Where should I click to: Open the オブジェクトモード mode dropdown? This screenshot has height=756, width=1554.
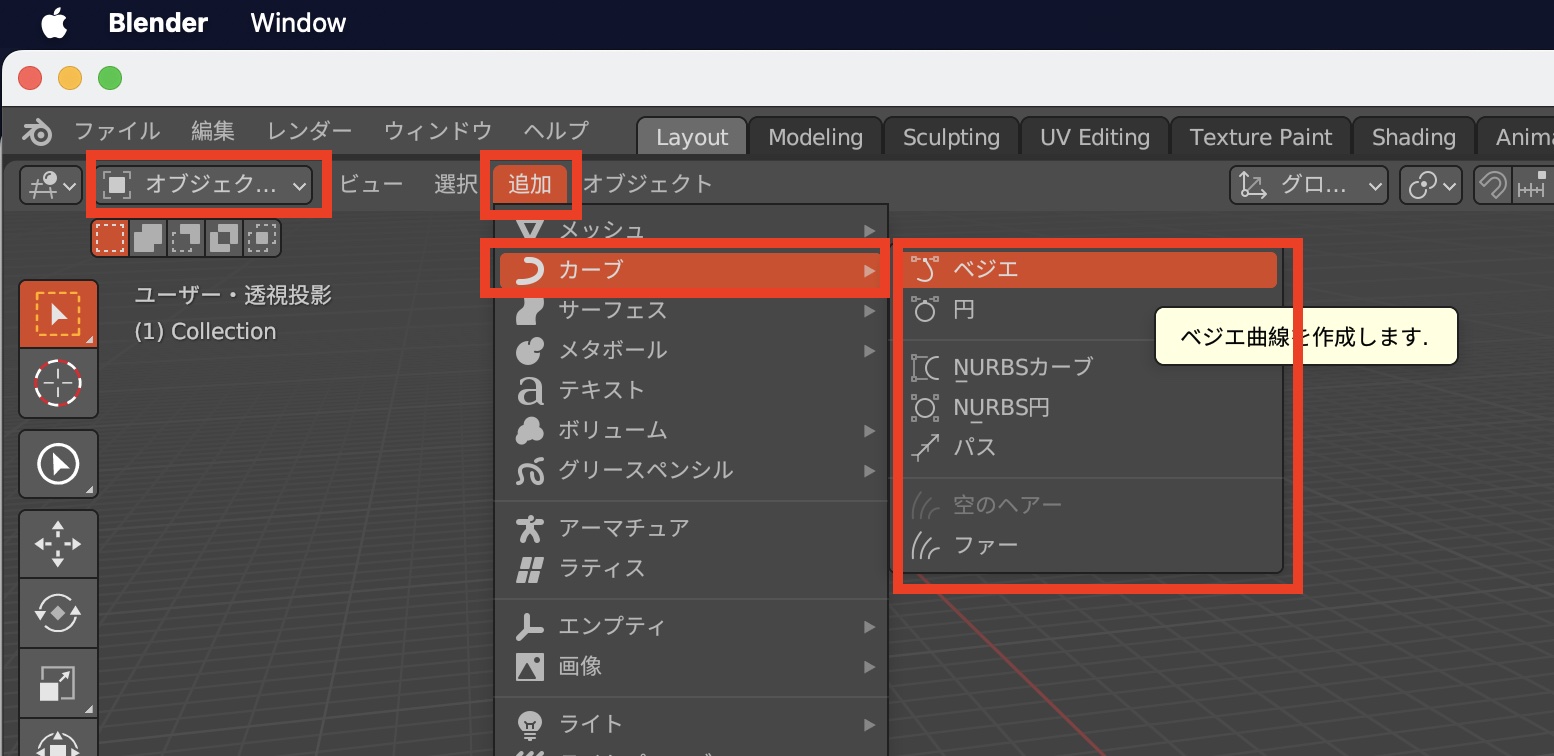click(x=205, y=185)
